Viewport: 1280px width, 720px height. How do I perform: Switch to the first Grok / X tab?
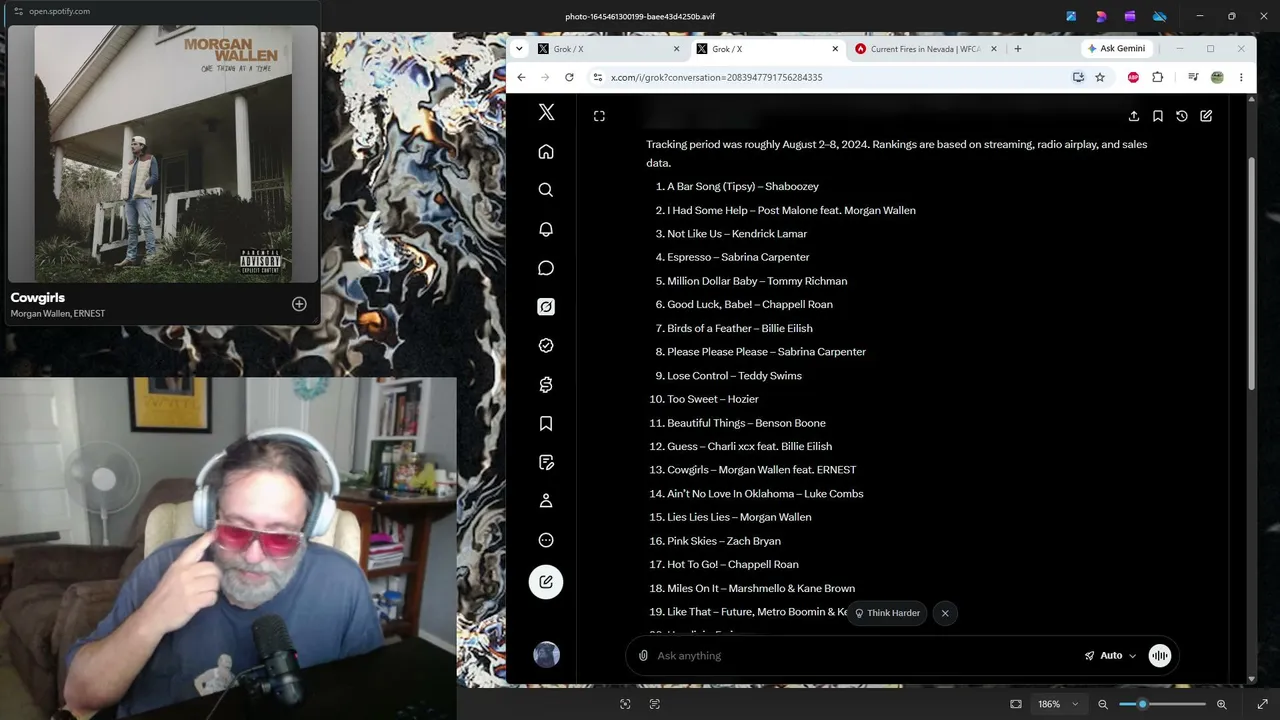[607, 48]
